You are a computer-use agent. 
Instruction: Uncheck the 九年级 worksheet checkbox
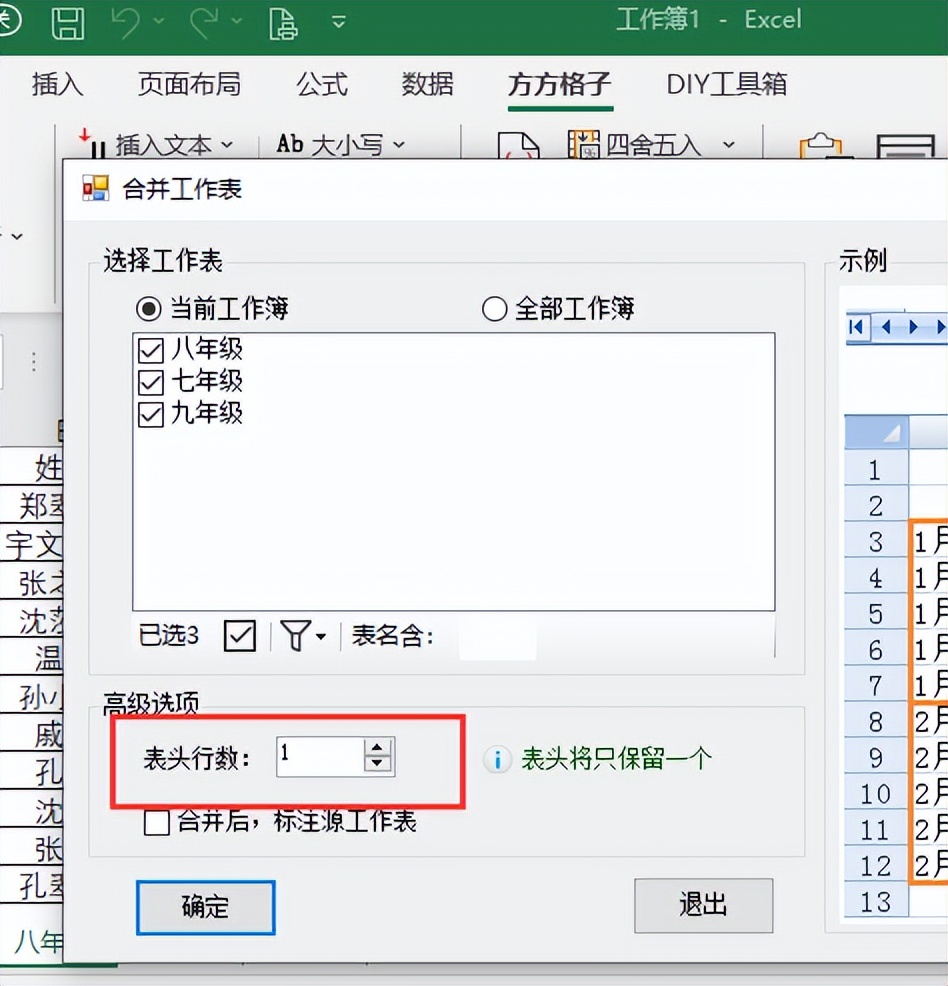(151, 415)
